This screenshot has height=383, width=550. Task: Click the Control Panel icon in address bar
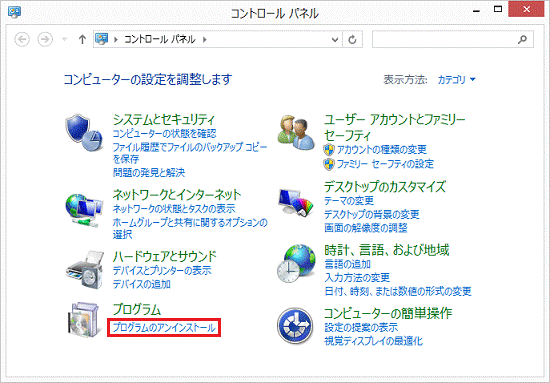tap(102, 39)
